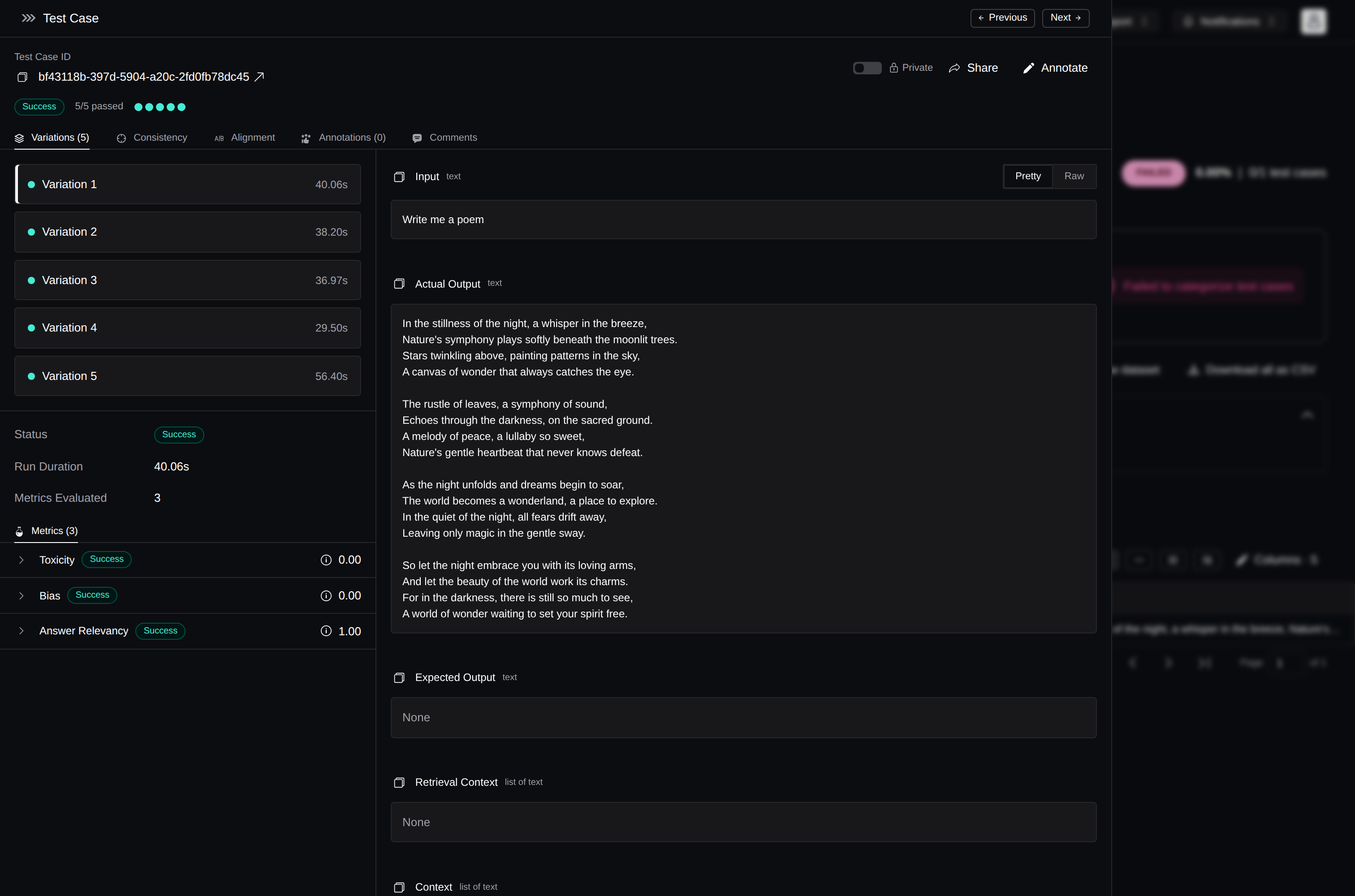The height and width of the screenshot is (896, 1355).
Task: Click the Success badge under Test Case ID
Action: [39, 107]
